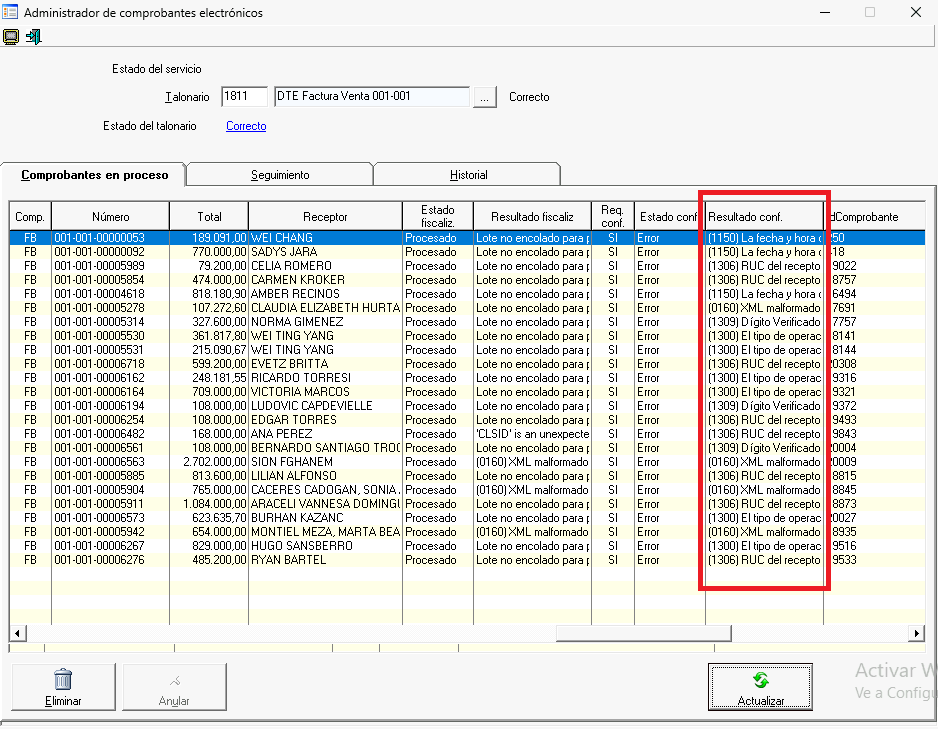Click the Talonario number field 1811
The width and height of the screenshot is (938, 729).
point(244,97)
